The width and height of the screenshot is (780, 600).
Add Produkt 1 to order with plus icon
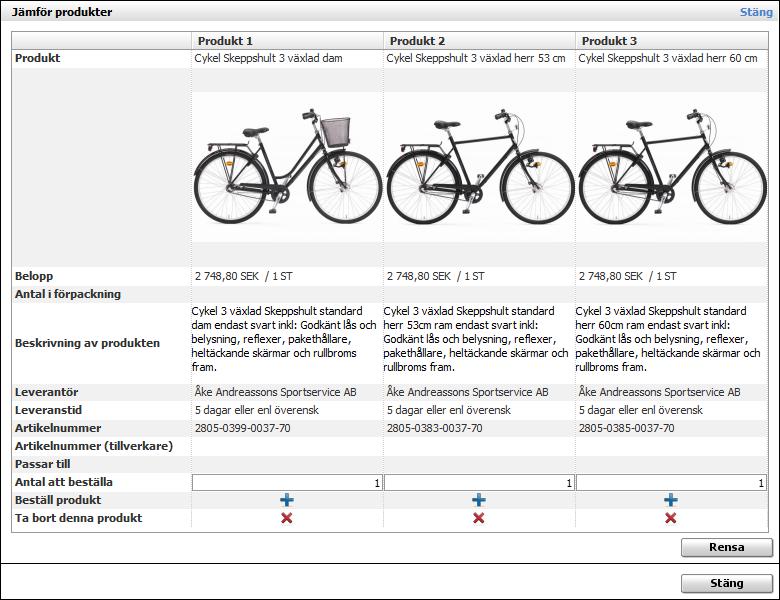point(287,500)
